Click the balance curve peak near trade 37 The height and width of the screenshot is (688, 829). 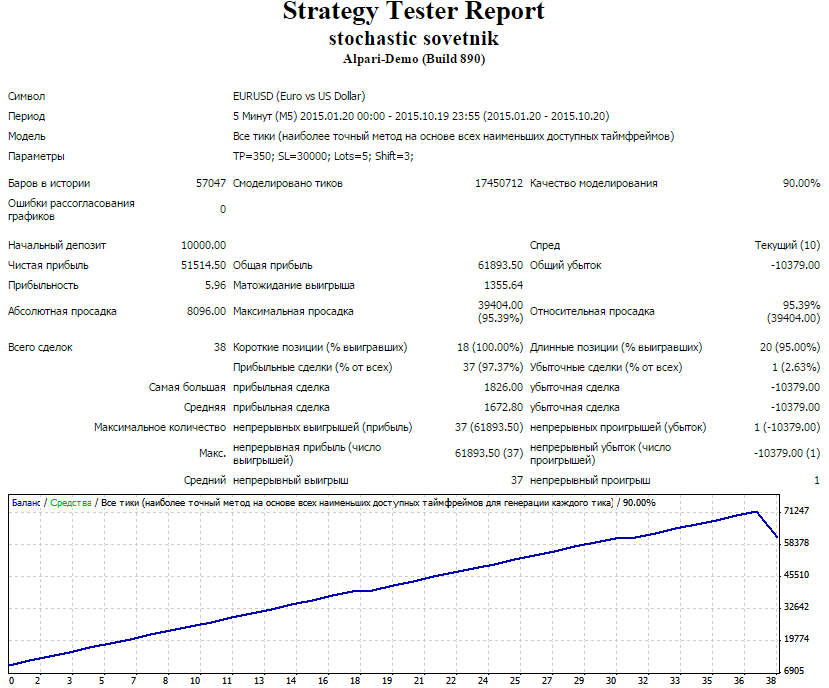coord(756,512)
